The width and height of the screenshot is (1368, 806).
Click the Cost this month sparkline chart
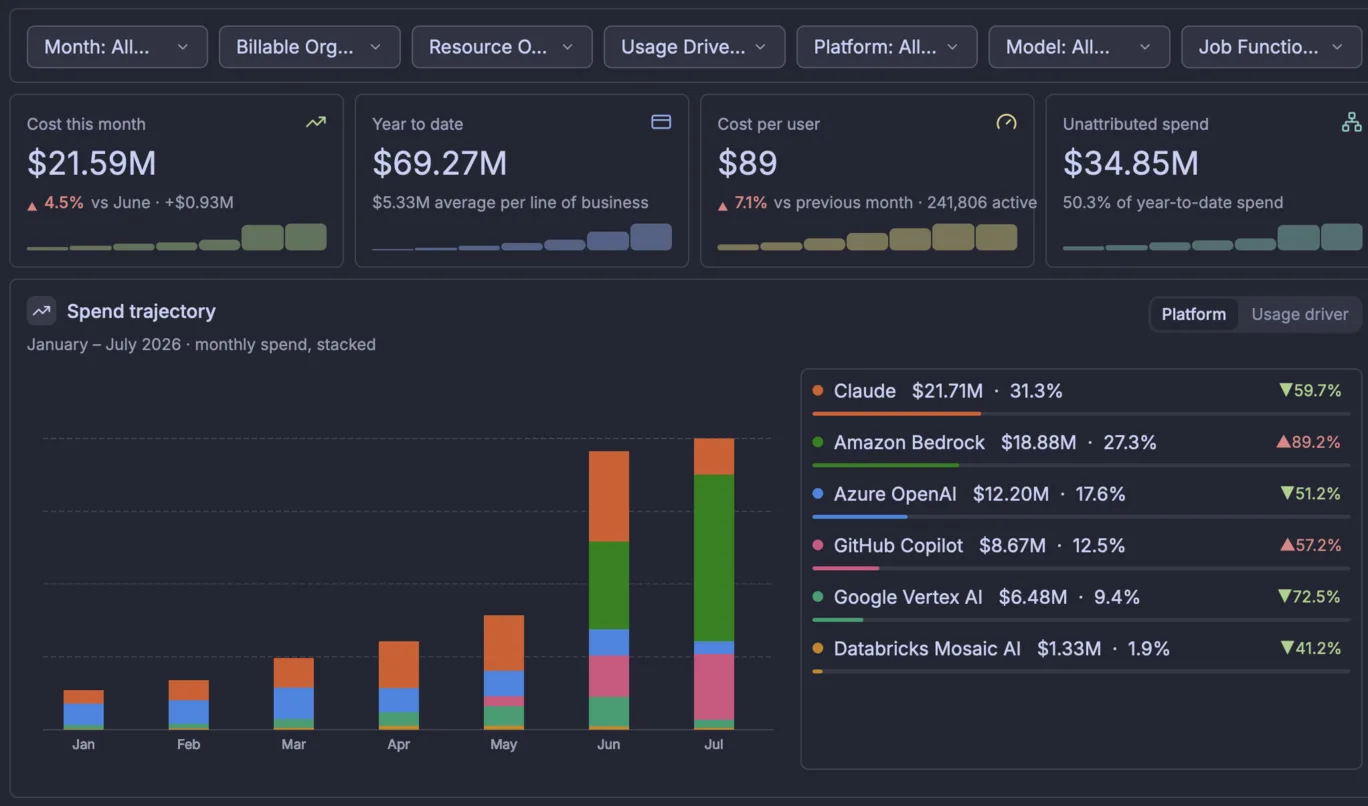tap(177, 237)
